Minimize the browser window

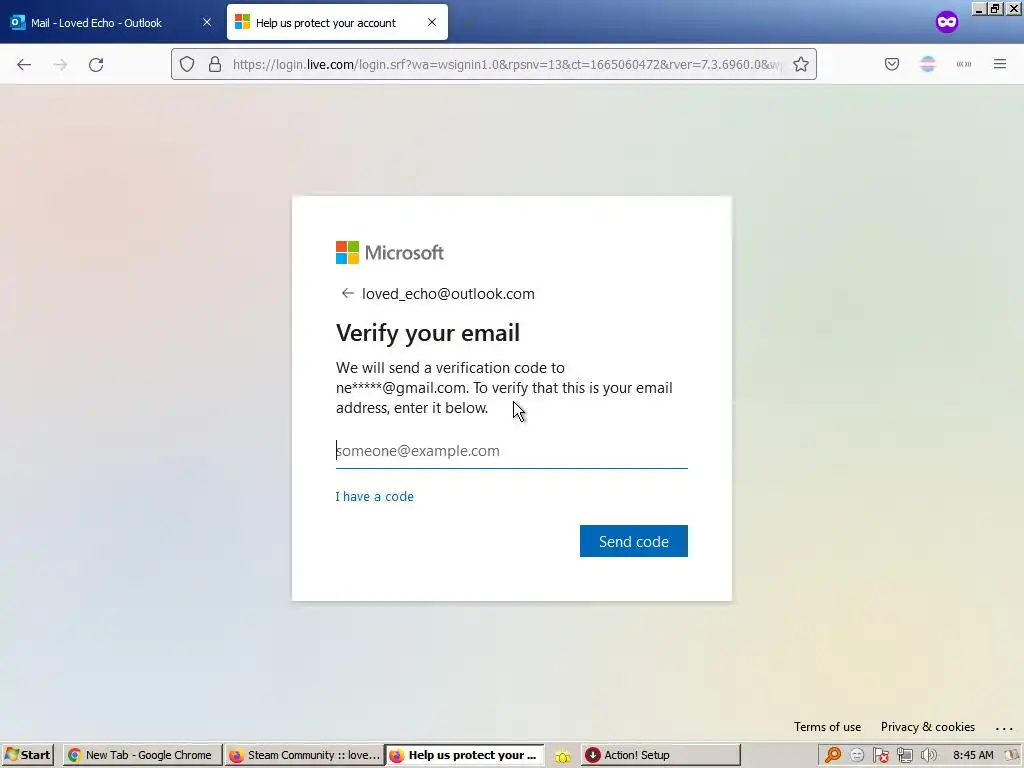point(979,8)
